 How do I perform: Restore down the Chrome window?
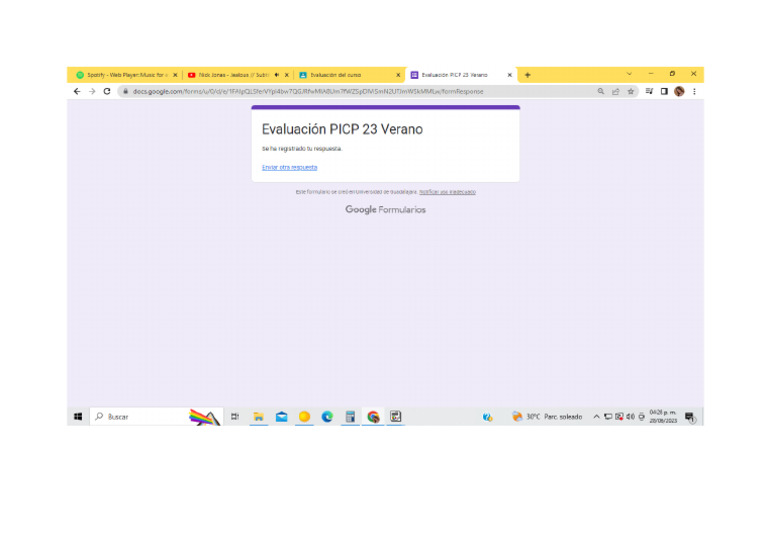coord(672,73)
